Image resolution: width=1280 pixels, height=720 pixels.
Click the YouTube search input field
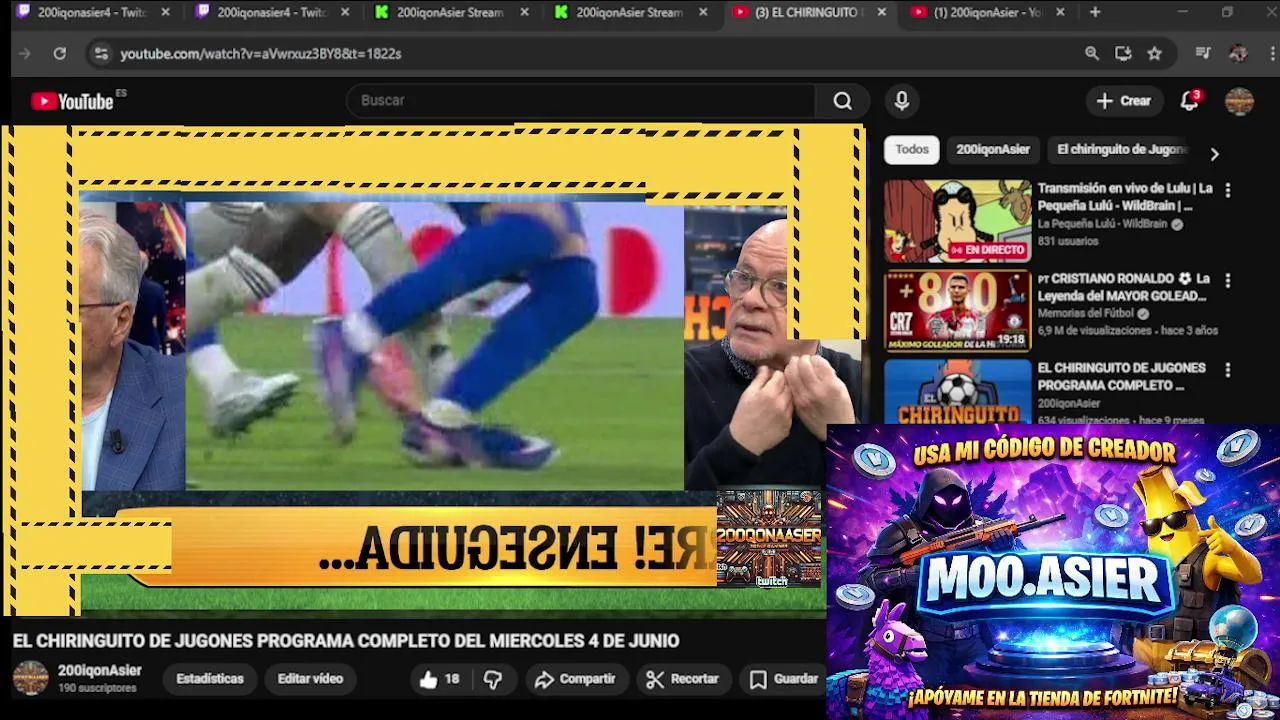[x=580, y=101]
